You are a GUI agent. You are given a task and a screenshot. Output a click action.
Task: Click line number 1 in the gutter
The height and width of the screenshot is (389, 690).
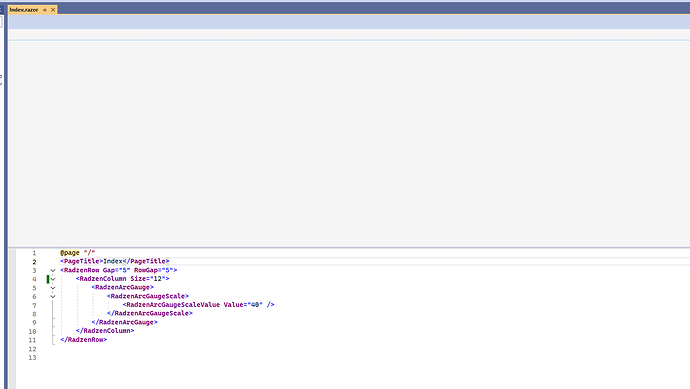pos(34,253)
